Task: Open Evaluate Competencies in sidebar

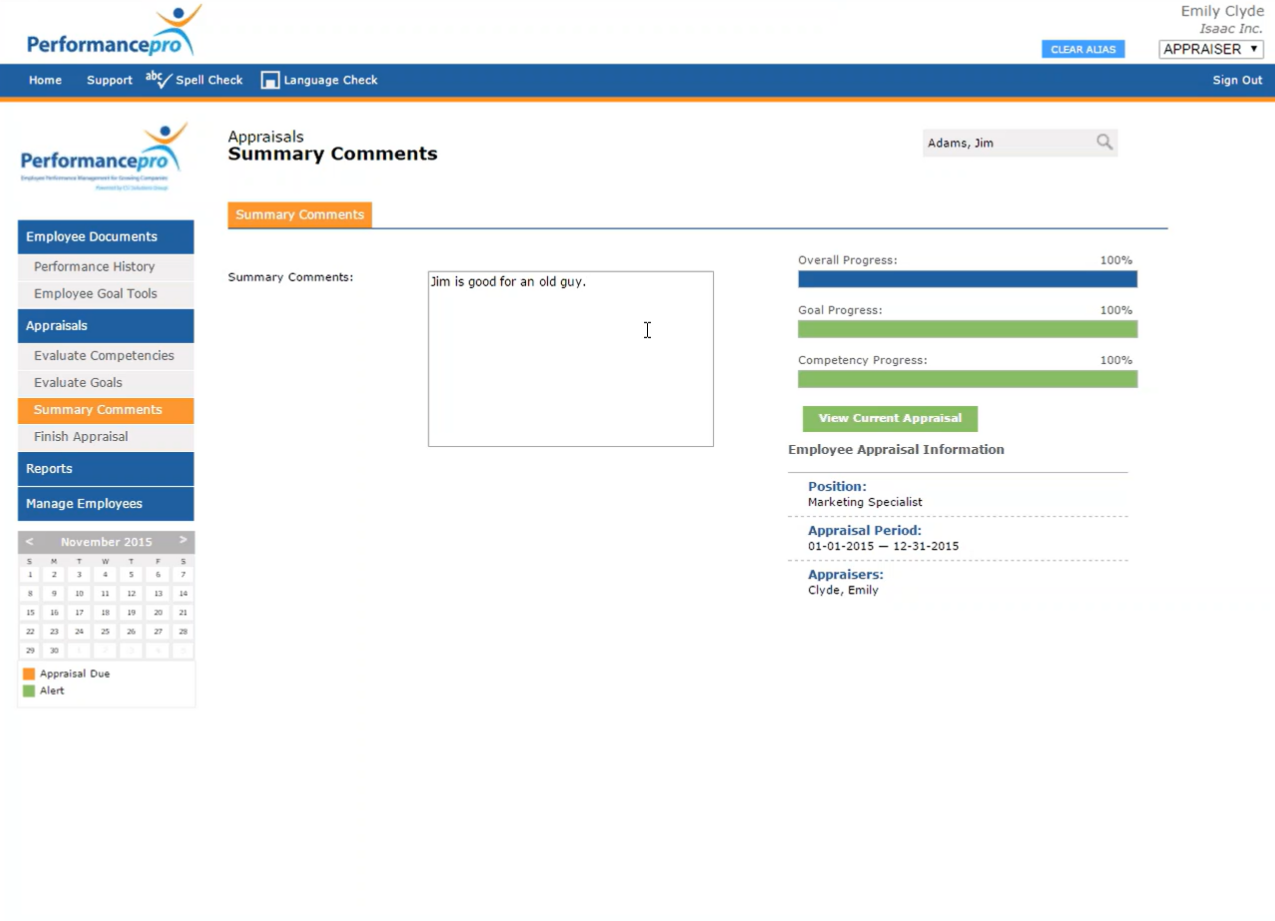Action: coord(104,356)
